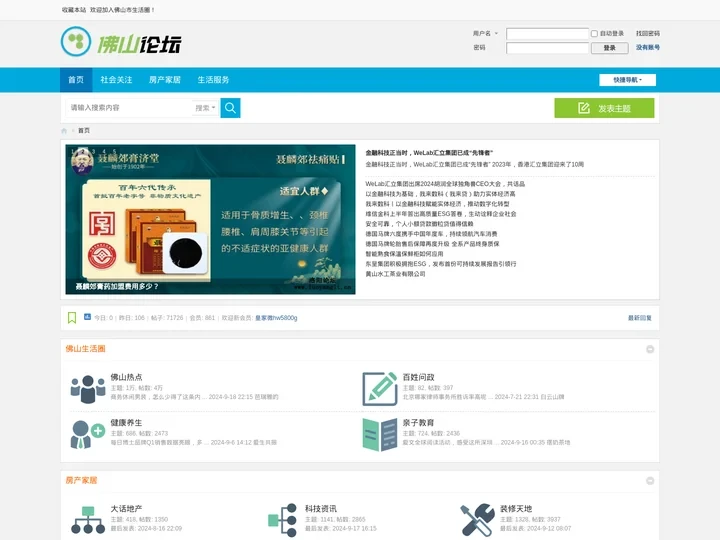
Task: Toggle 自动登录 checkbox
Action: pyautogui.click(x=594, y=34)
